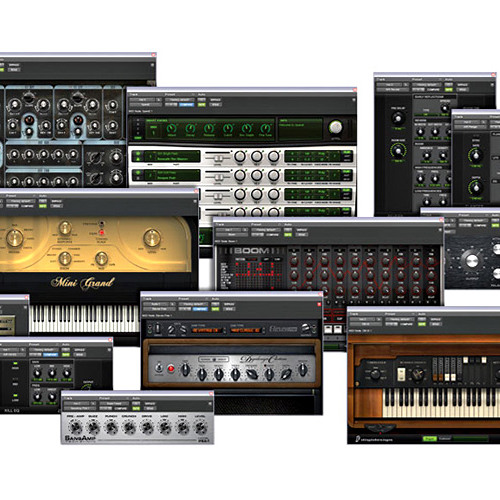Click the Level fader of Xpand's first part
Viewport: 500px width, 500px height.
218,158
